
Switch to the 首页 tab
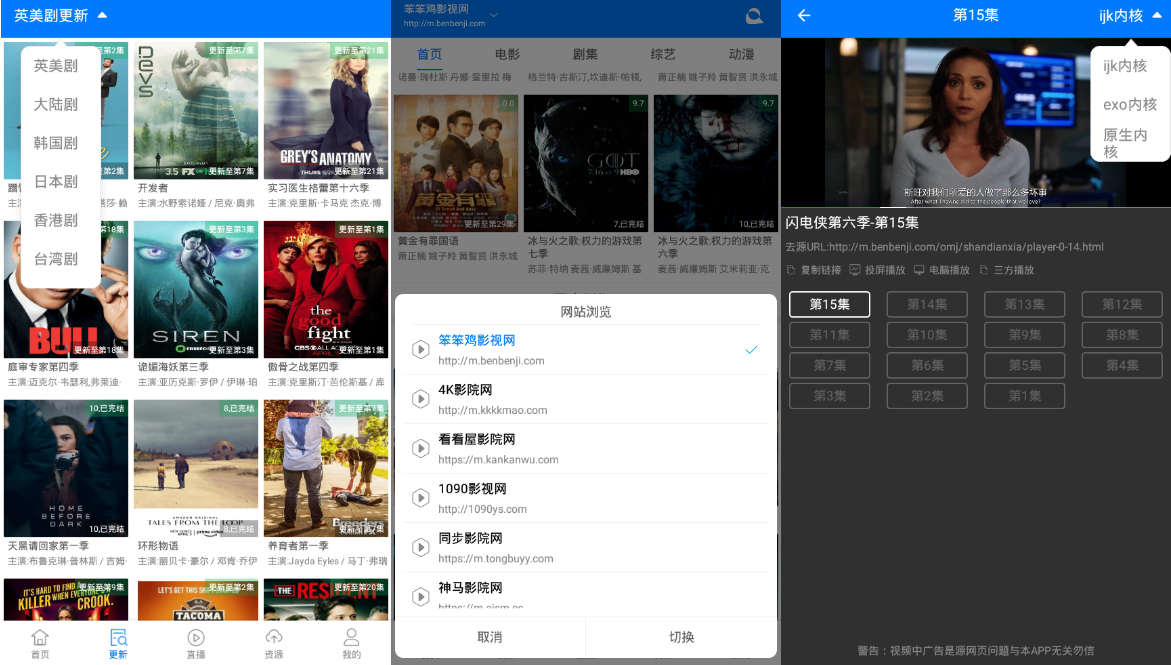(429, 54)
